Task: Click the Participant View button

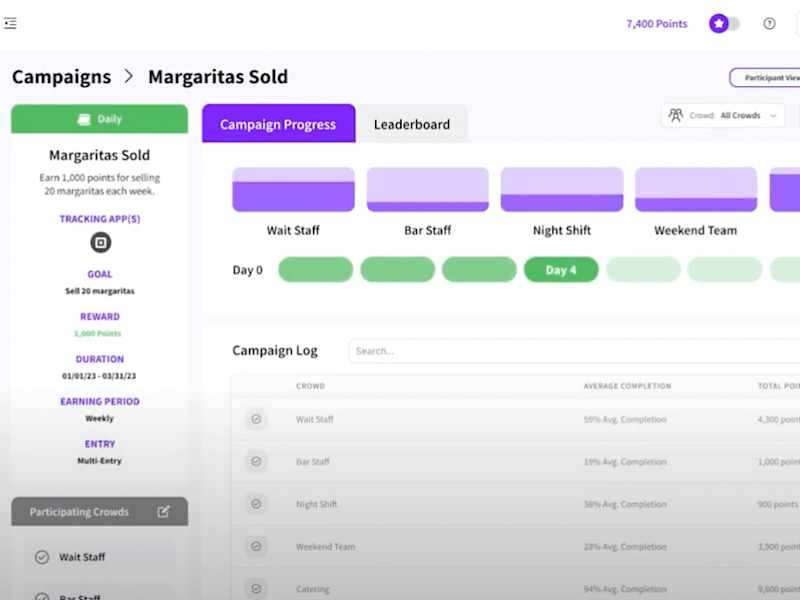Action: (x=765, y=78)
